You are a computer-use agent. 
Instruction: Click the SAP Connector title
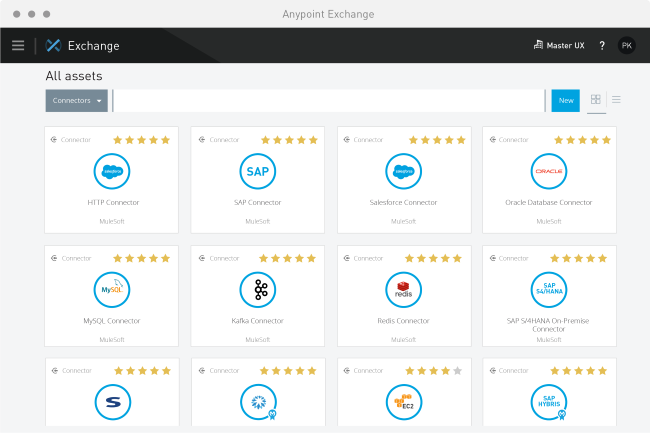click(x=257, y=203)
